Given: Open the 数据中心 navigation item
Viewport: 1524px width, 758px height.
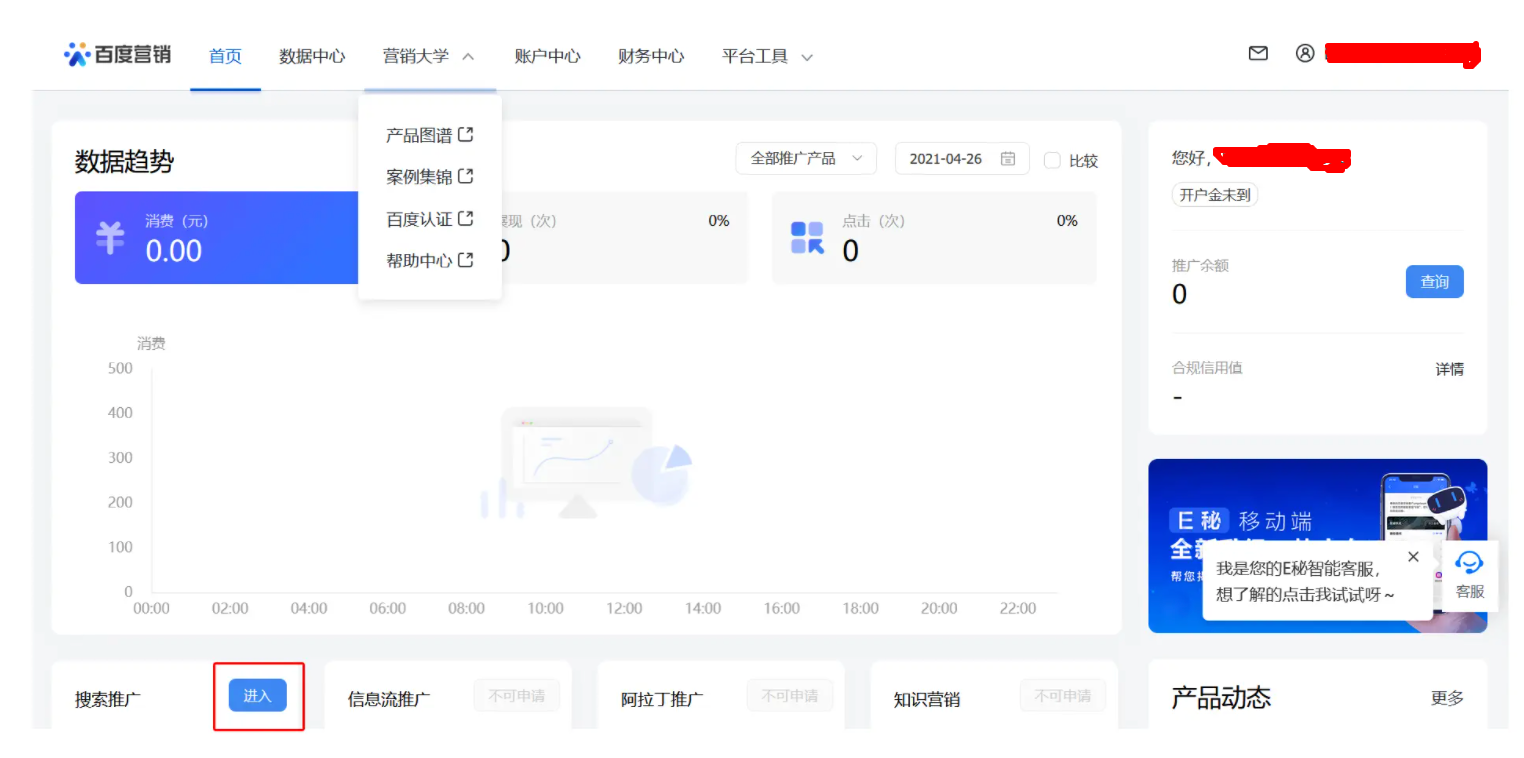Looking at the screenshot, I should pyautogui.click(x=312, y=56).
